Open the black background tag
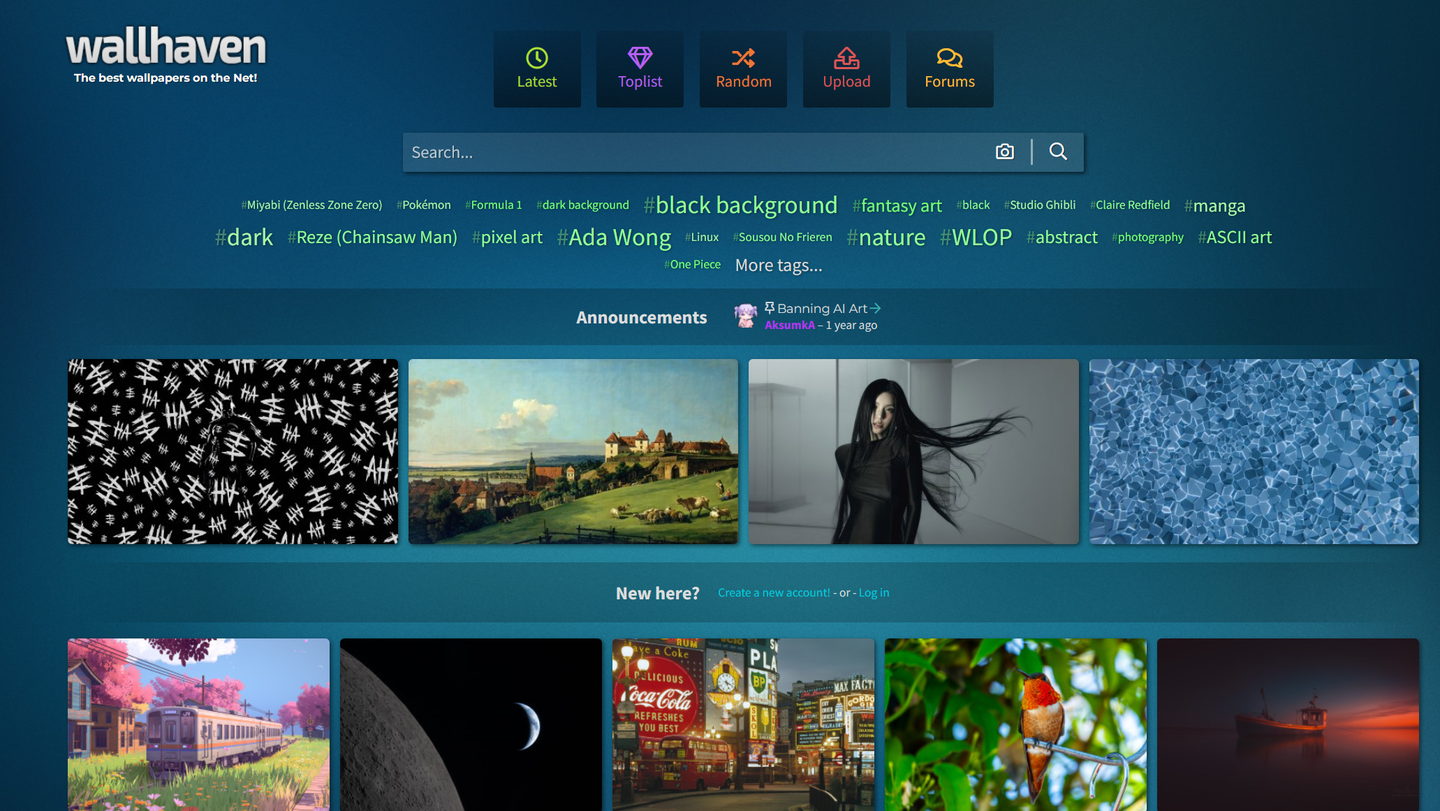Viewport: 1440px width, 811px height. click(x=741, y=205)
